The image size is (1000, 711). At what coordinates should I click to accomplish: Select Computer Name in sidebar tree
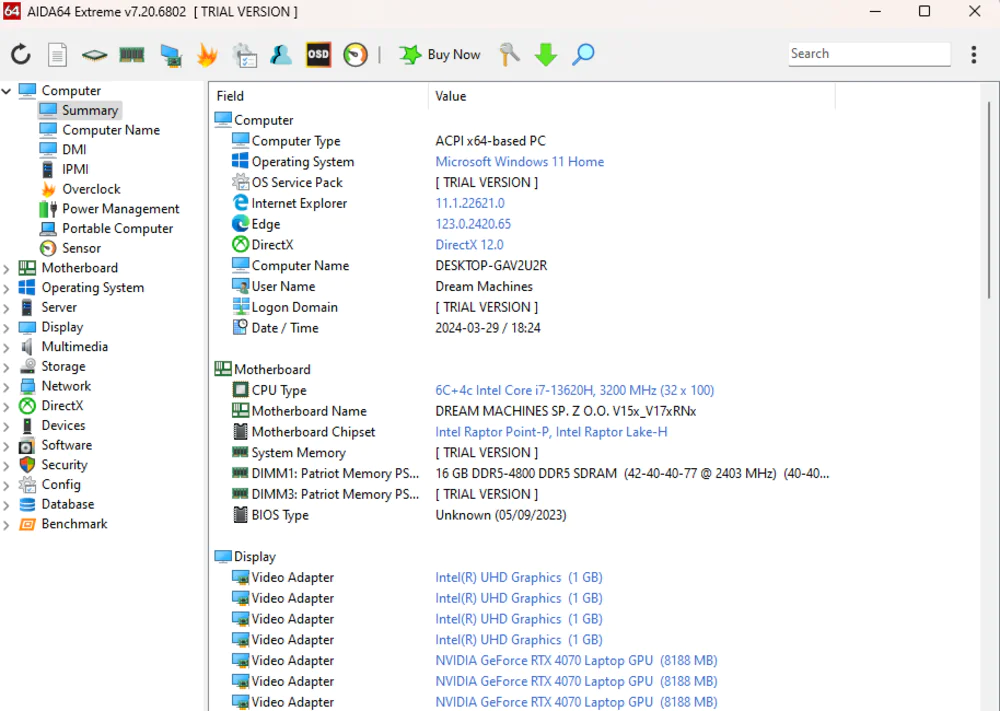point(99,130)
